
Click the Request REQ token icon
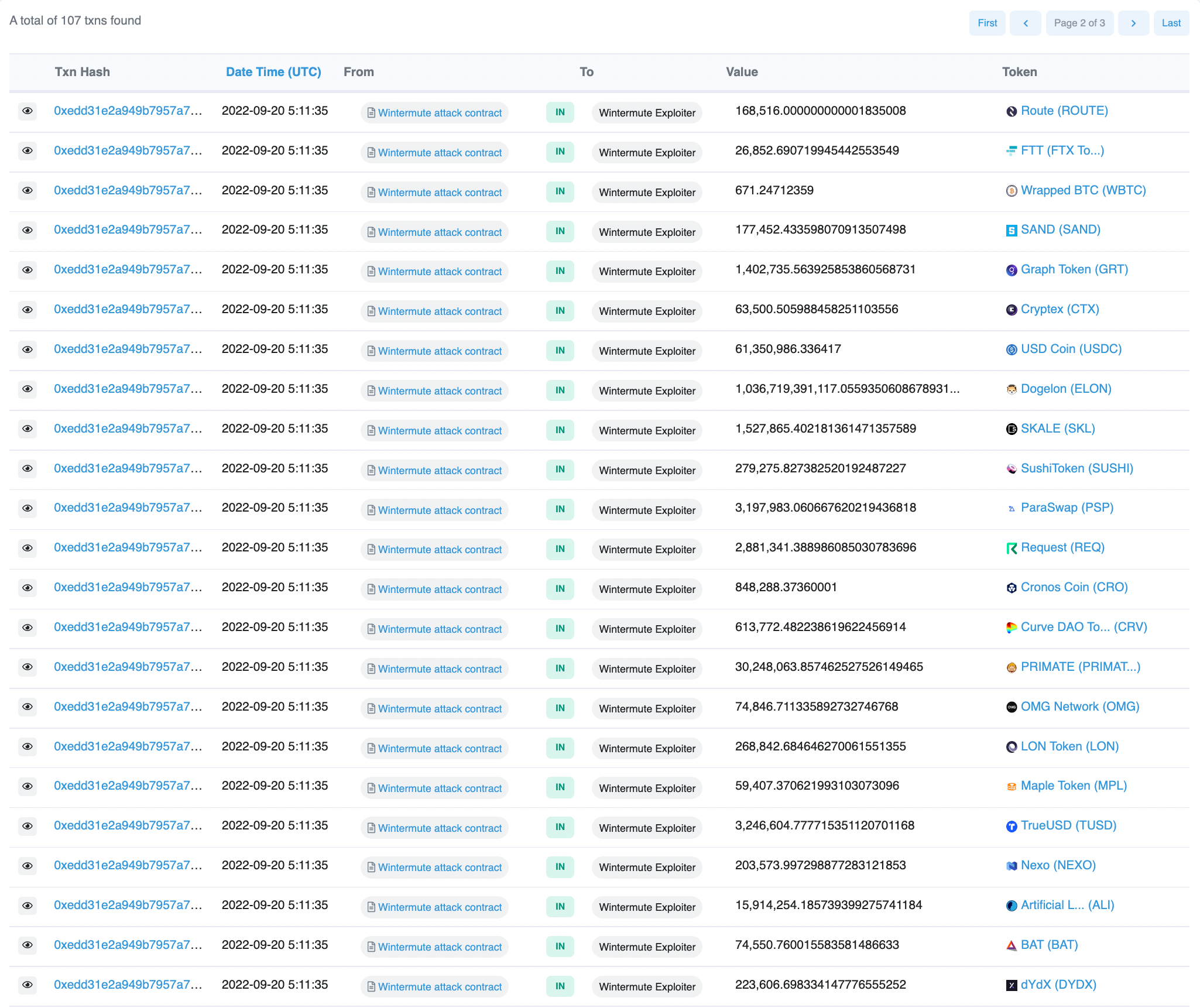click(1011, 548)
